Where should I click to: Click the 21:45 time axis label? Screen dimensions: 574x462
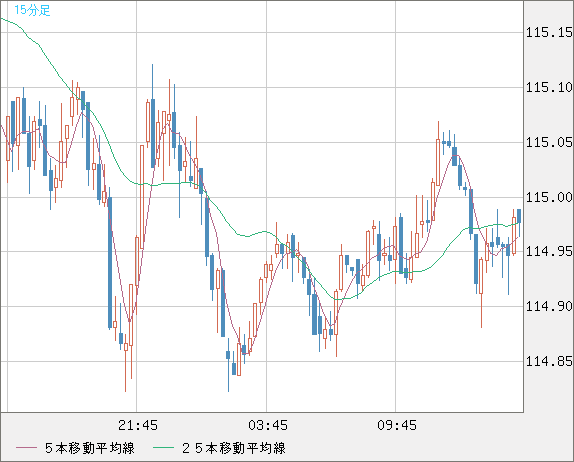(x=138, y=425)
